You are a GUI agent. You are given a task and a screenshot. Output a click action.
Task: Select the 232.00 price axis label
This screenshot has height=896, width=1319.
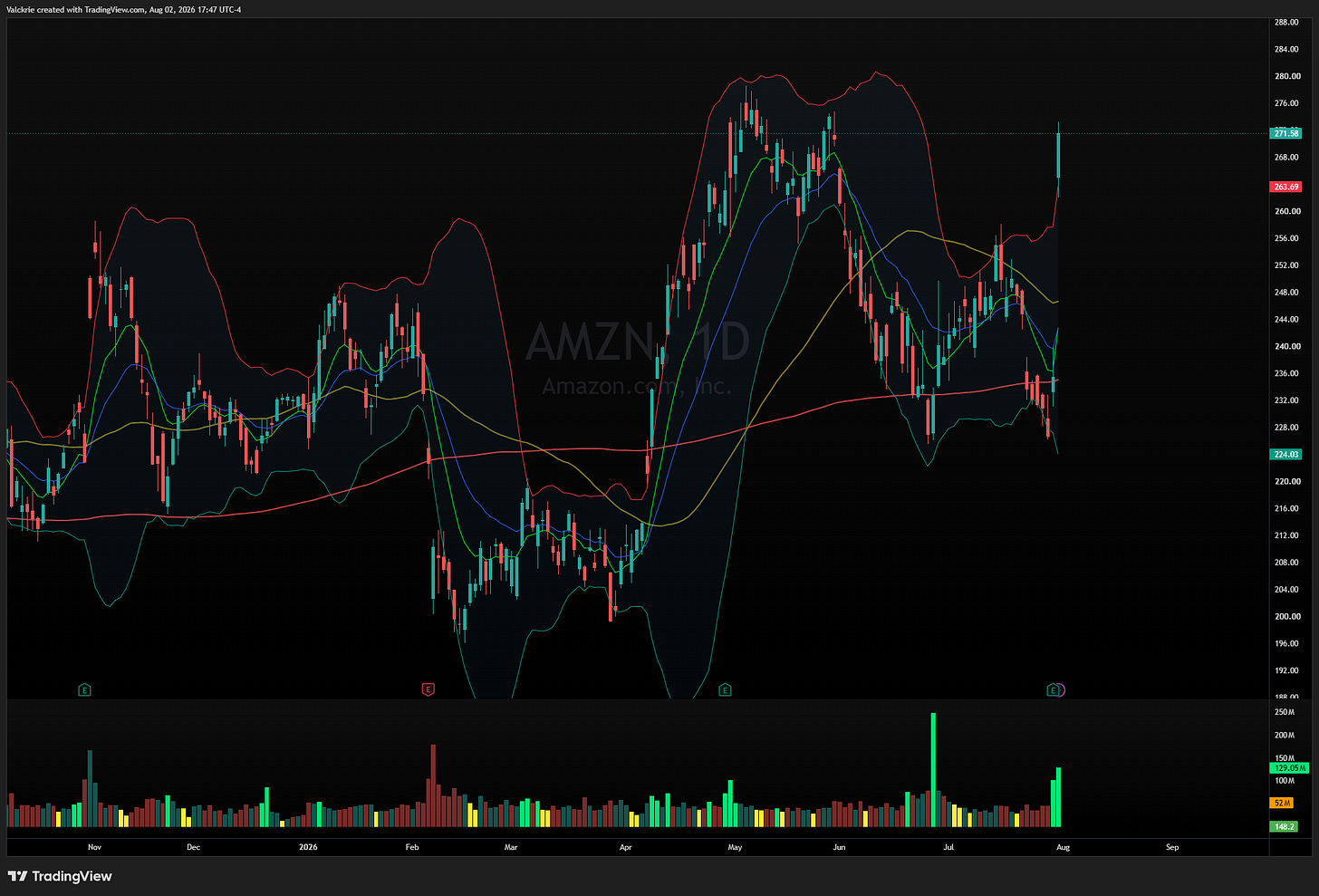point(1286,400)
